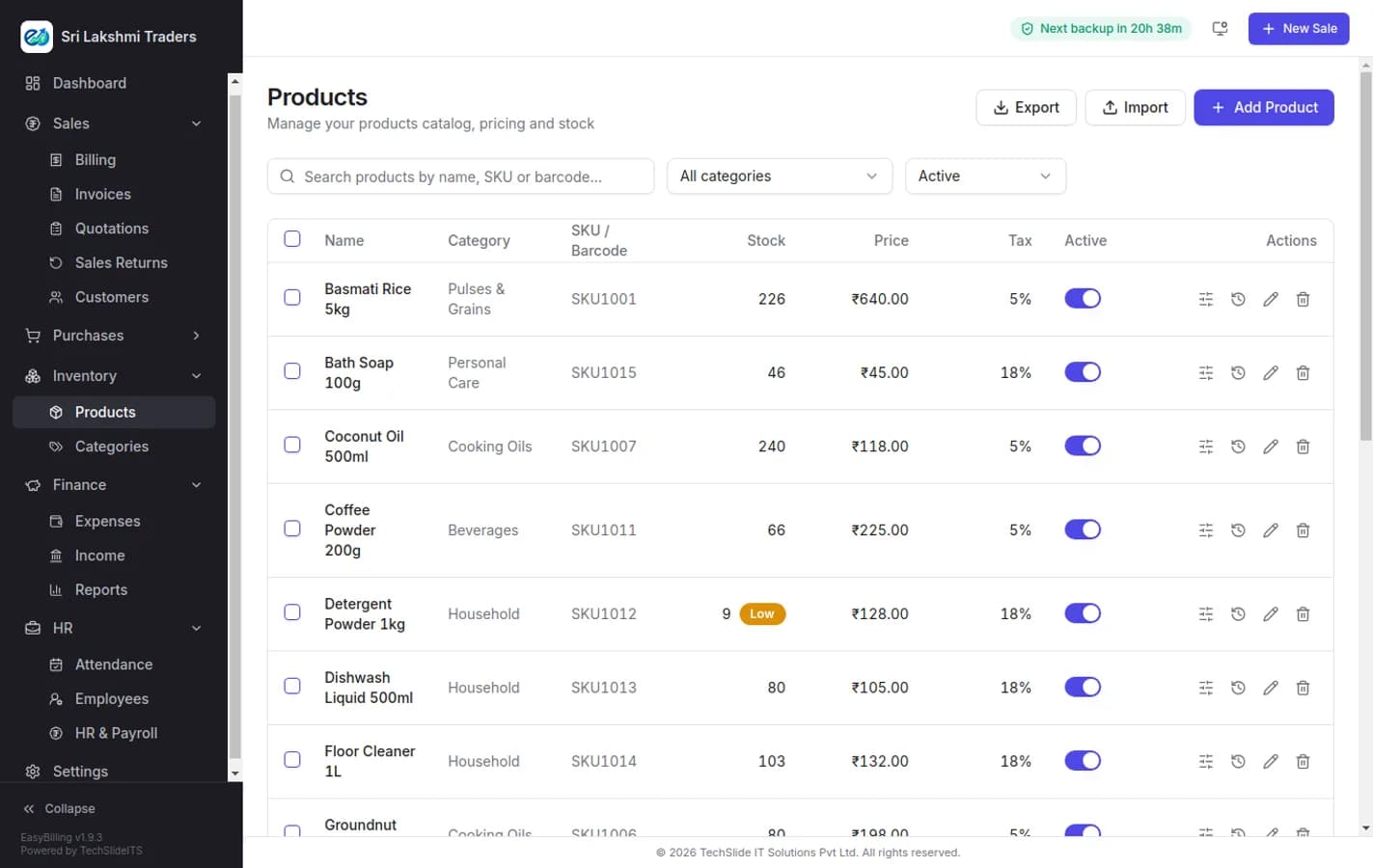Click the Low stock badge on Detergent Powder
1373x868 pixels.
point(762,613)
